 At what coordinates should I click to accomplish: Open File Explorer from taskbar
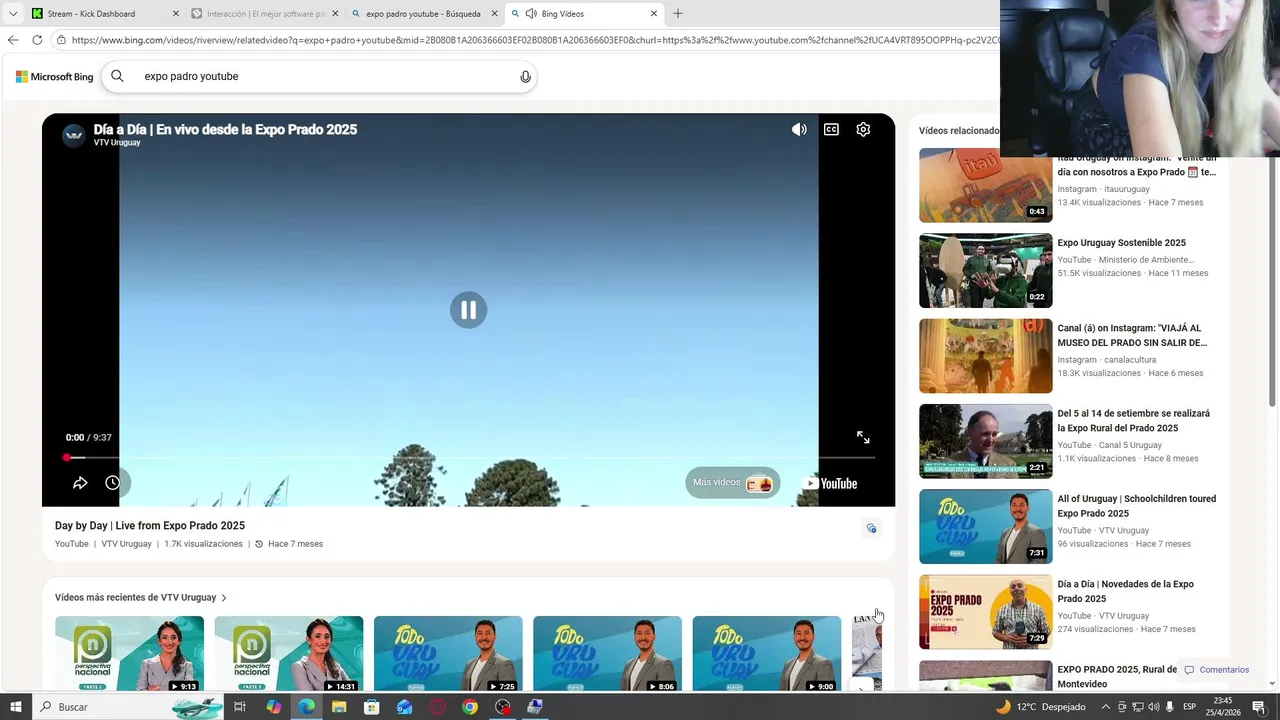(x=339, y=707)
